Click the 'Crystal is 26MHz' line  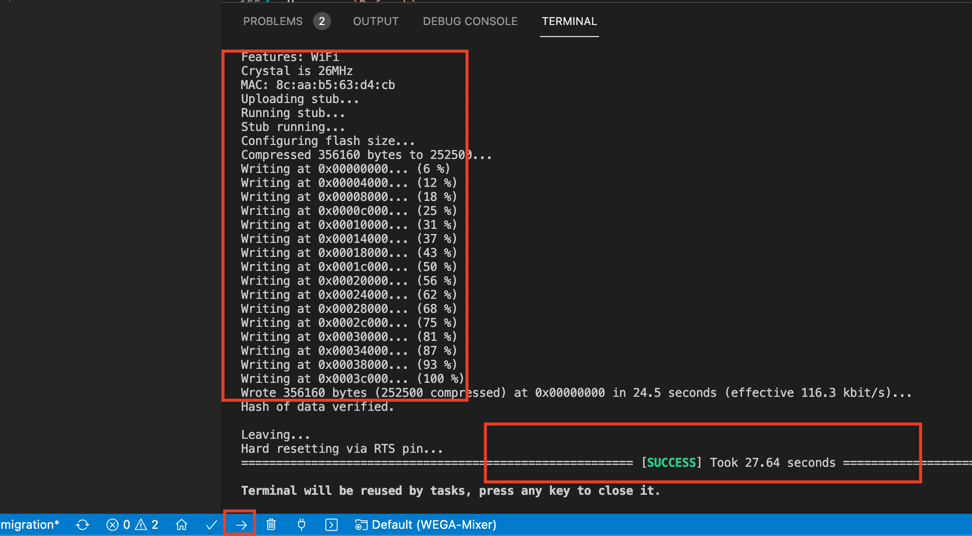point(297,71)
